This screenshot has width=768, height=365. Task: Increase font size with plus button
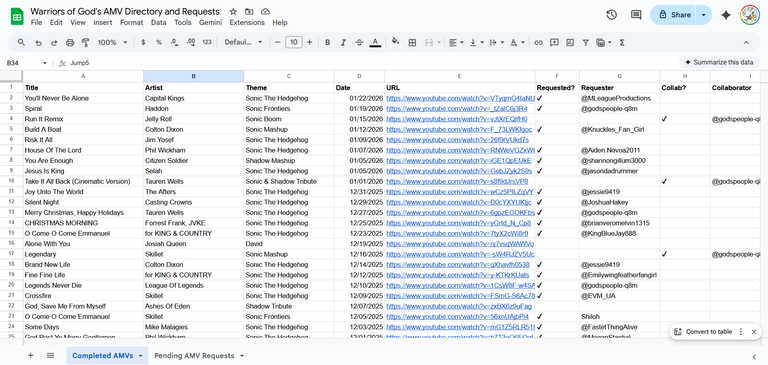[309, 43]
